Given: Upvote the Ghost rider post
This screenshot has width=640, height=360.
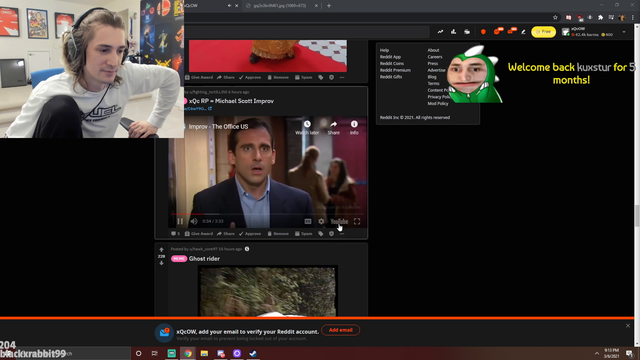Looking at the screenshot, I should tap(161, 249).
